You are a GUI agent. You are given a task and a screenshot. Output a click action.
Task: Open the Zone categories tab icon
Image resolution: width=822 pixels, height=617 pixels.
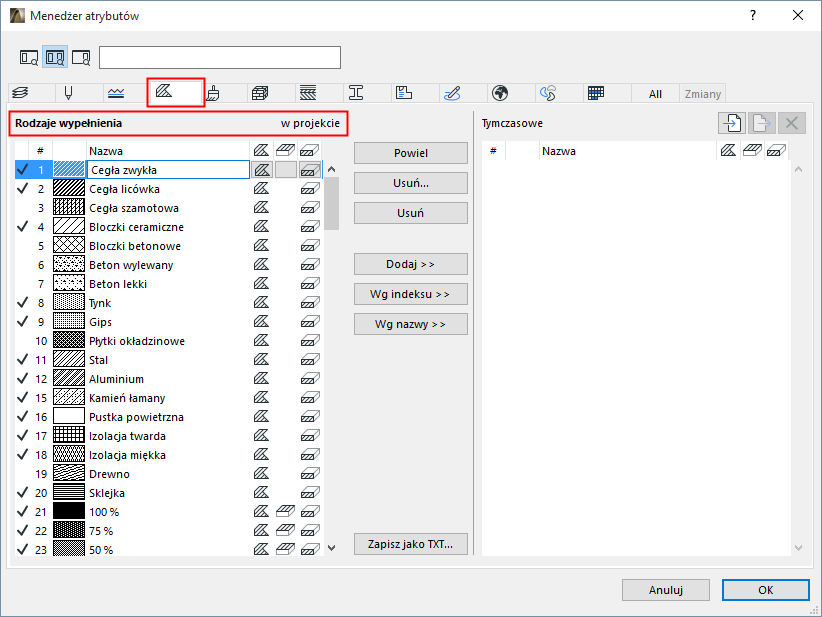click(404, 93)
